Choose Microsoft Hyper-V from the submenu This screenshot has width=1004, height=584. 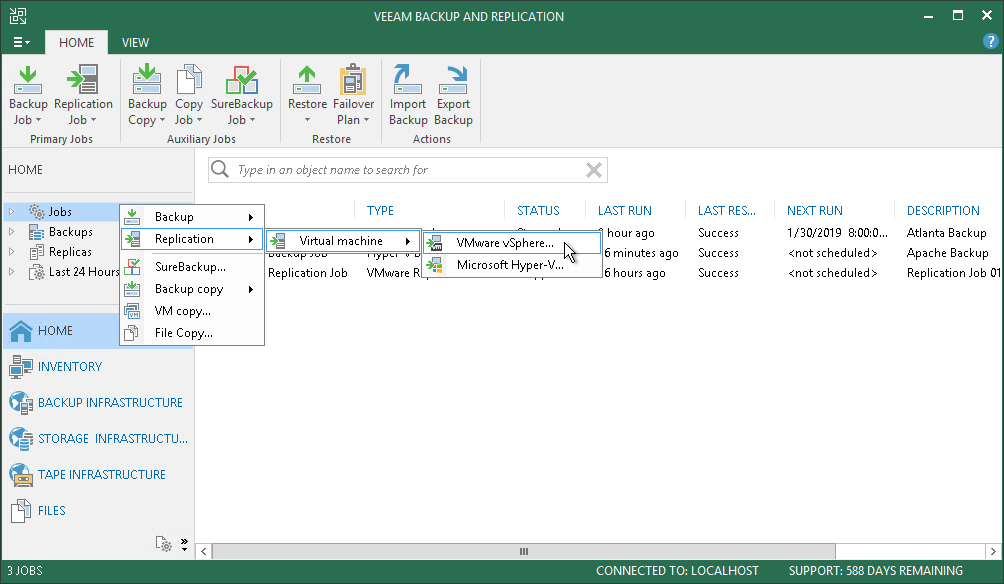(x=512, y=264)
